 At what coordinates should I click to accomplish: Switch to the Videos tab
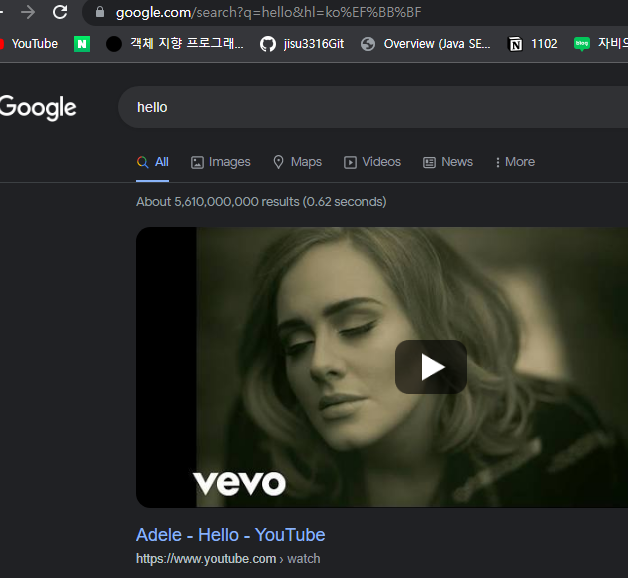click(x=372, y=162)
